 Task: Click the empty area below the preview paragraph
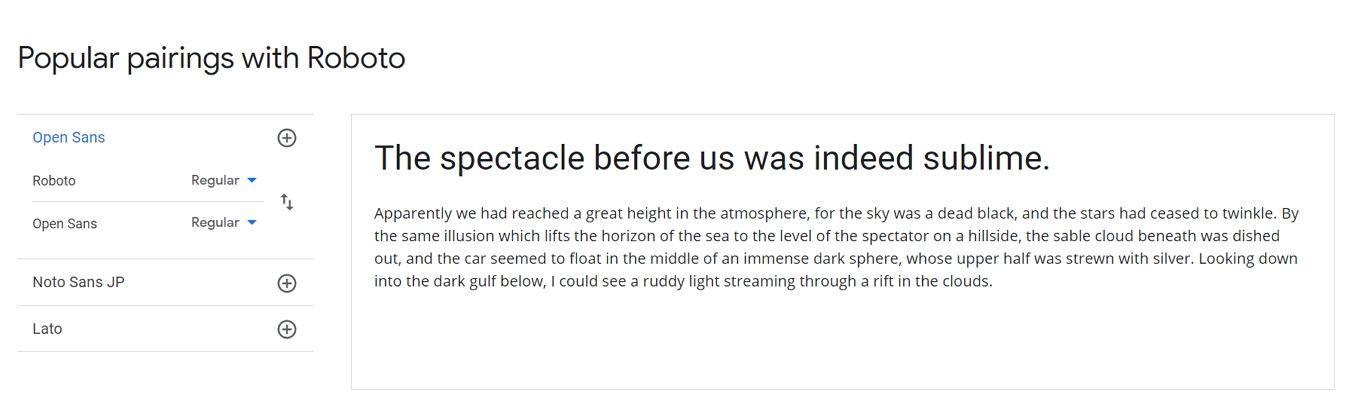point(842,340)
